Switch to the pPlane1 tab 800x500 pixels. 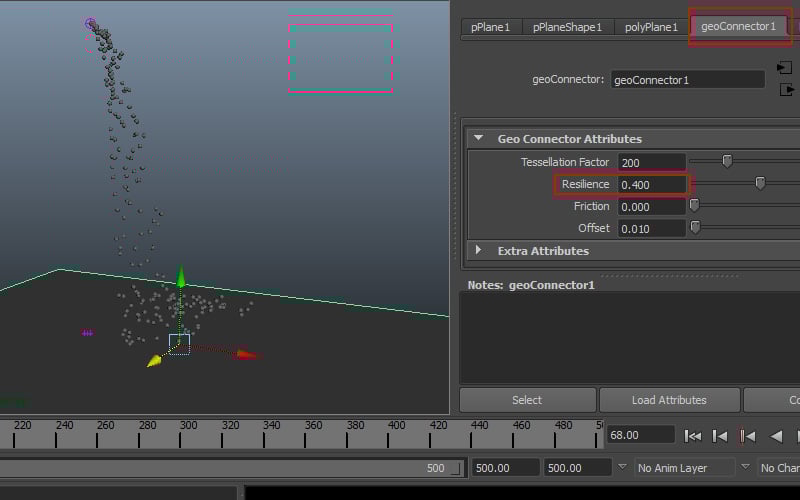(x=490, y=27)
